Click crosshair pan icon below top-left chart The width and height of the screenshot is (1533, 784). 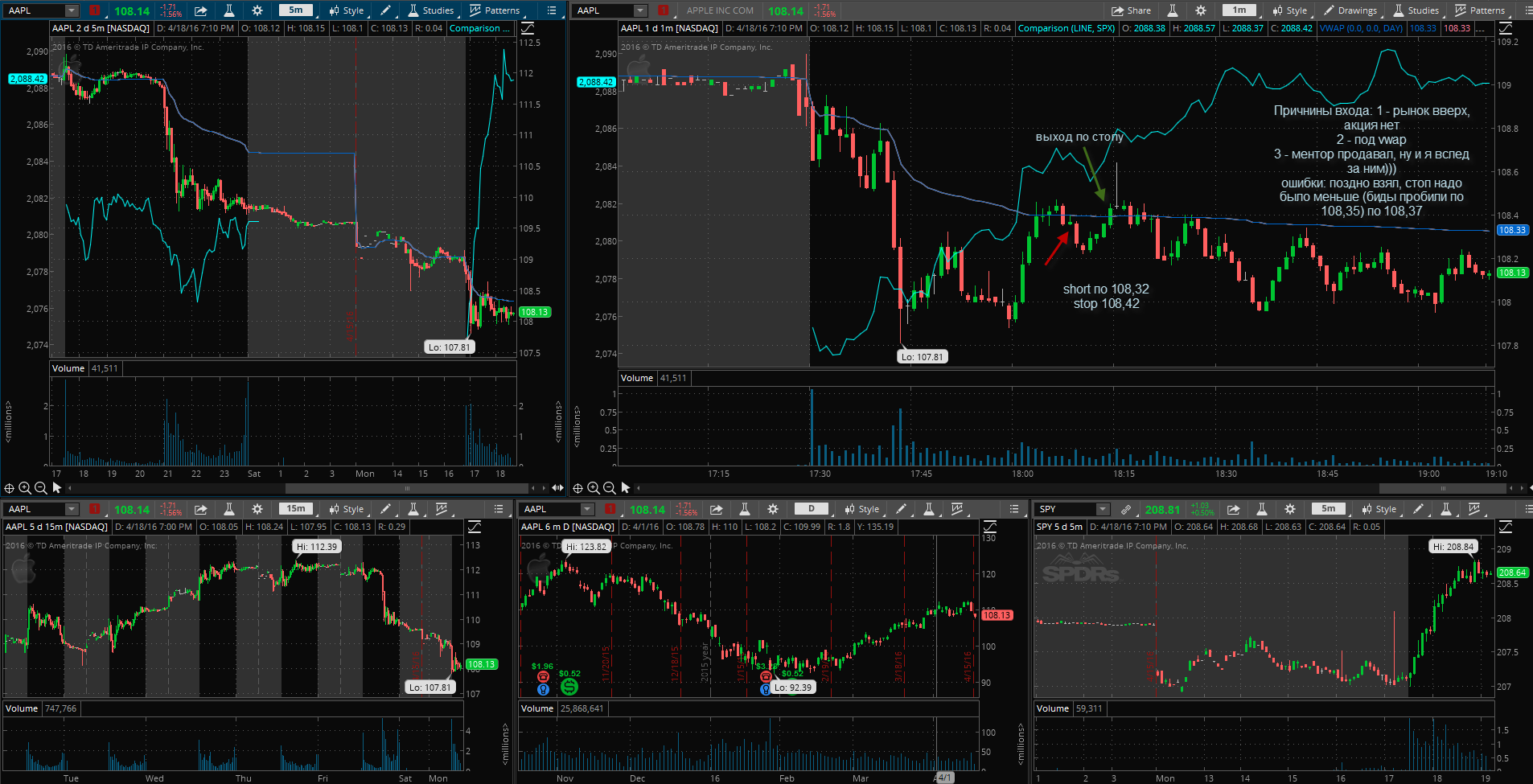(10, 488)
